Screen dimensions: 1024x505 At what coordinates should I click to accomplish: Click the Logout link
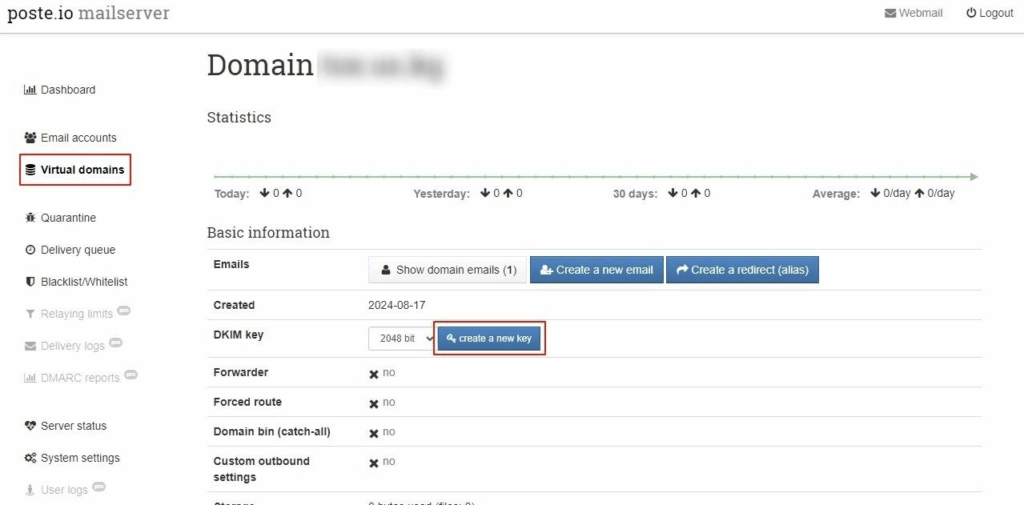click(990, 13)
